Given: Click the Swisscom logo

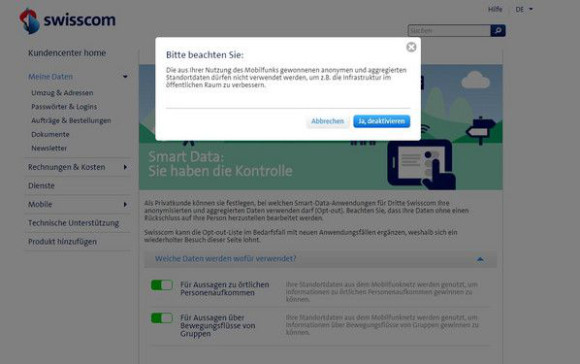Looking at the screenshot, I should 67,21.
